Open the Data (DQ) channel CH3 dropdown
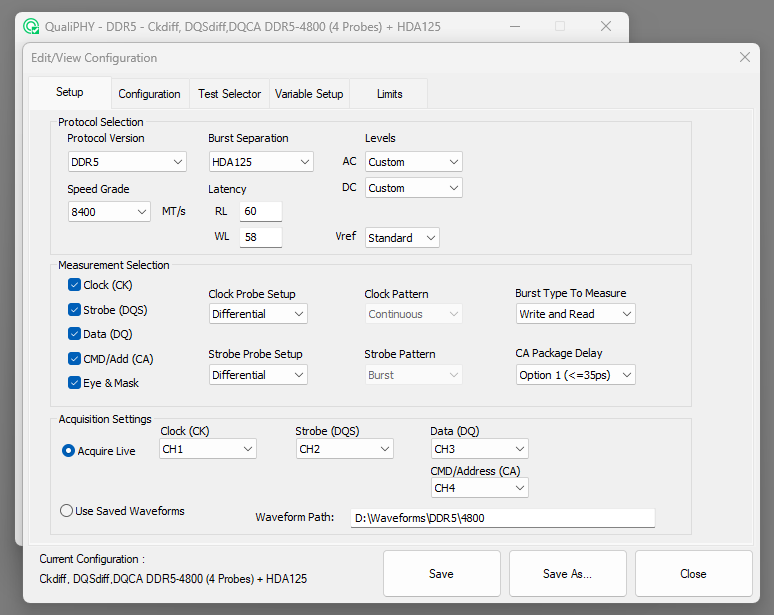Viewport: 774px width, 615px height. (479, 449)
